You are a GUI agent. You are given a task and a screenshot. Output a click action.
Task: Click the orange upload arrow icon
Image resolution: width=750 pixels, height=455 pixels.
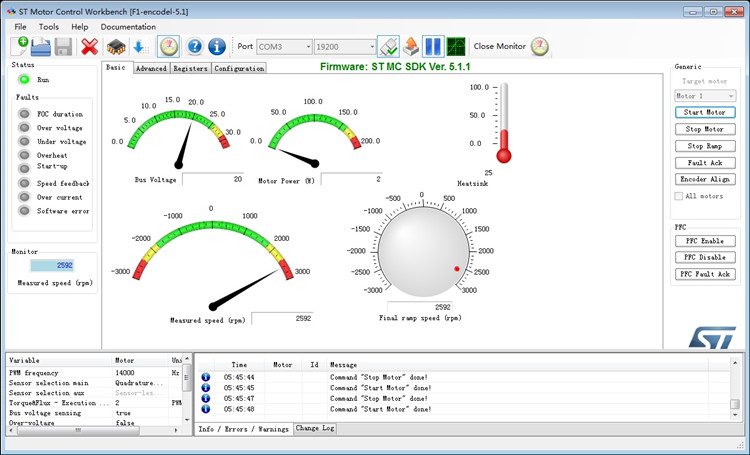click(x=410, y=46)
